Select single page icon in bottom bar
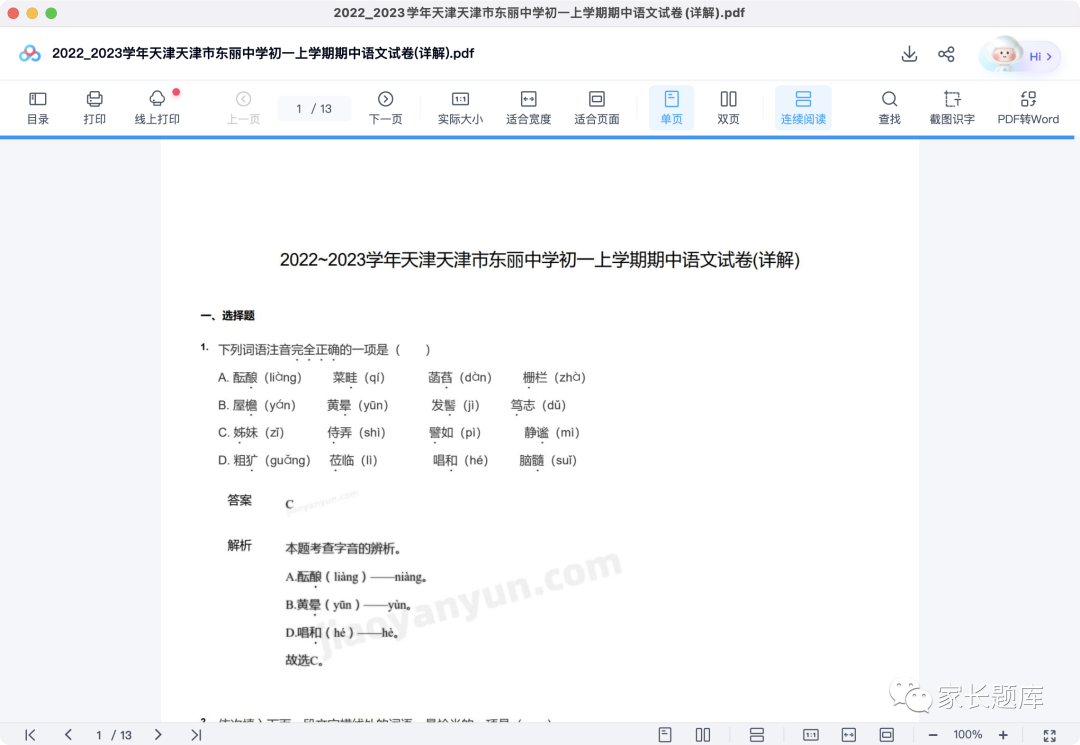 coord(665,735)
